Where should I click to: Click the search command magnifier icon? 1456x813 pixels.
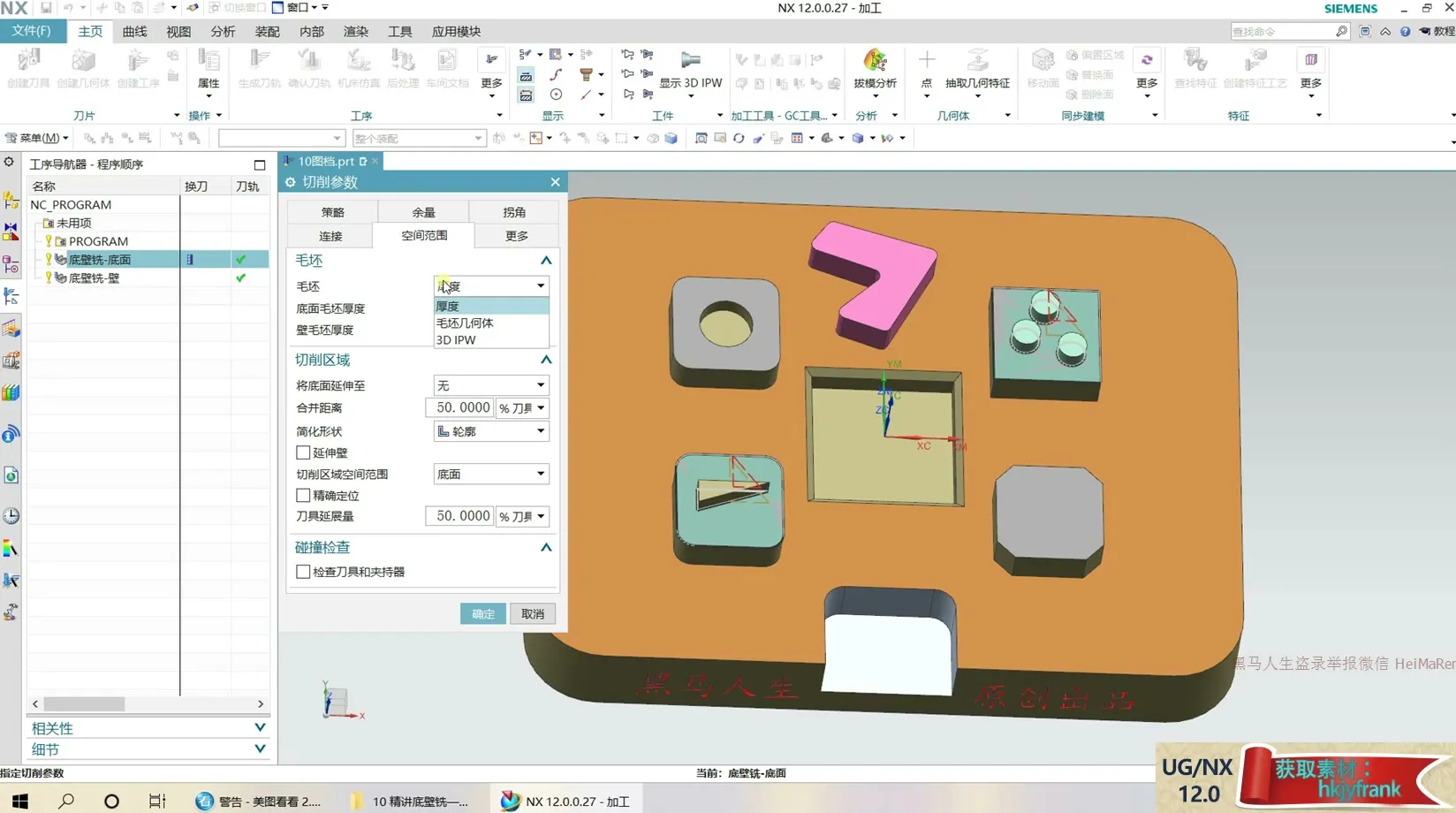(1341, 31)
